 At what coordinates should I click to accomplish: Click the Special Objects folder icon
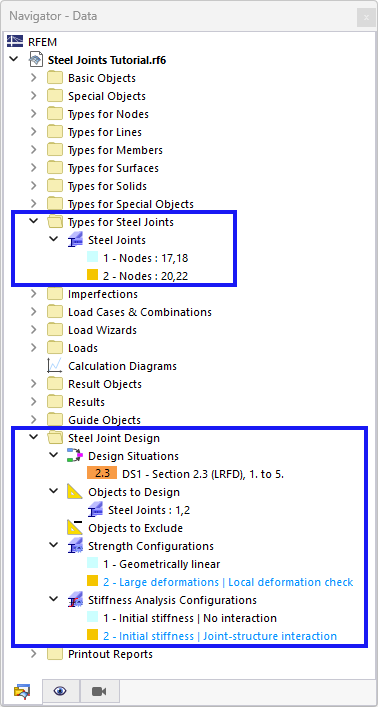tap(55, 96)
